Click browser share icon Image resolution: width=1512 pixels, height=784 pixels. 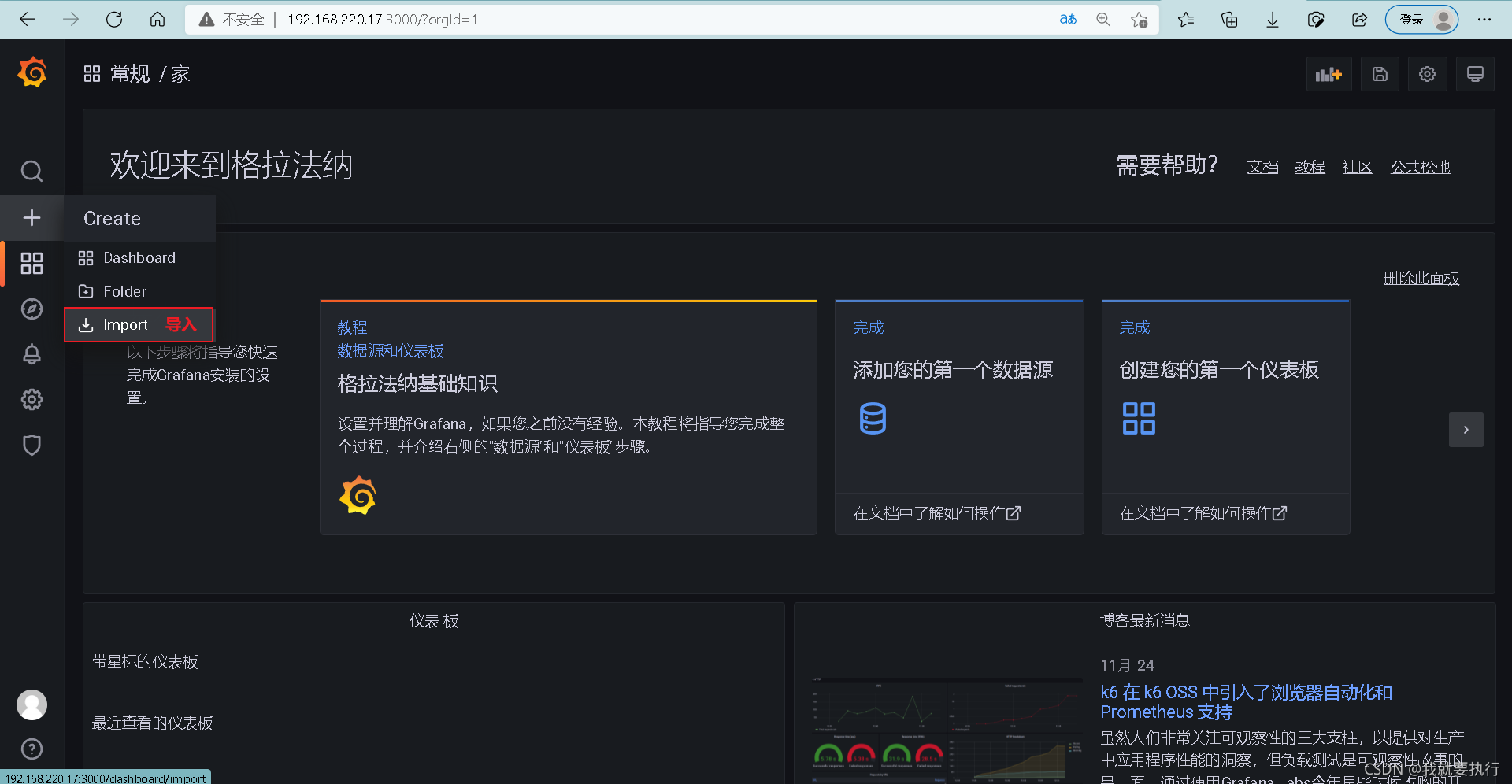click(x=1359, y=20)
